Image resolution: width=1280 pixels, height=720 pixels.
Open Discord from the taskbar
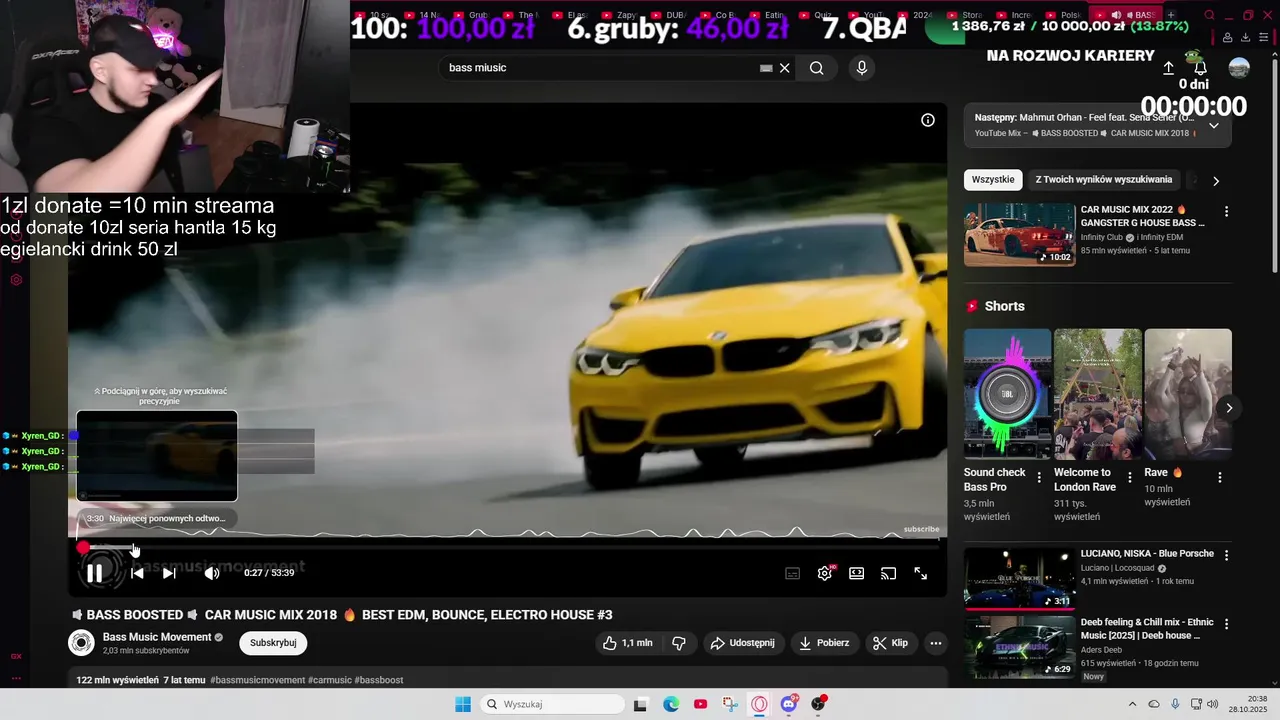pos(789,704)
